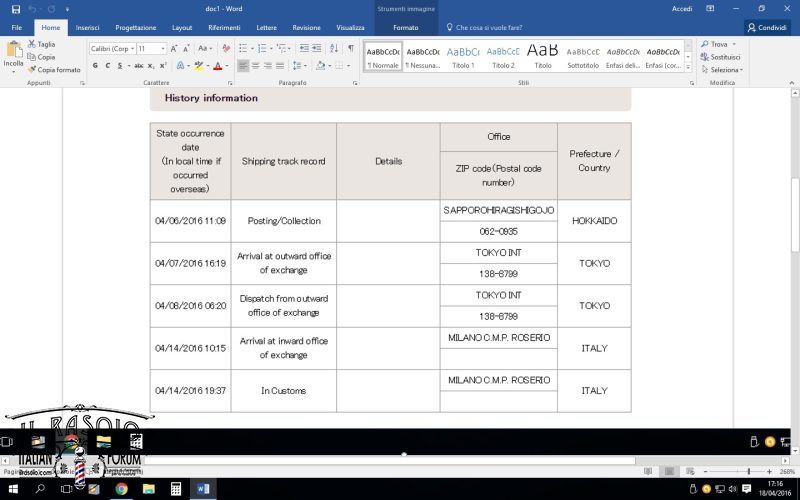Open Chrome from the Windows taskbar
This screenshot has height=500, width=800.
(x=121, y=489)
